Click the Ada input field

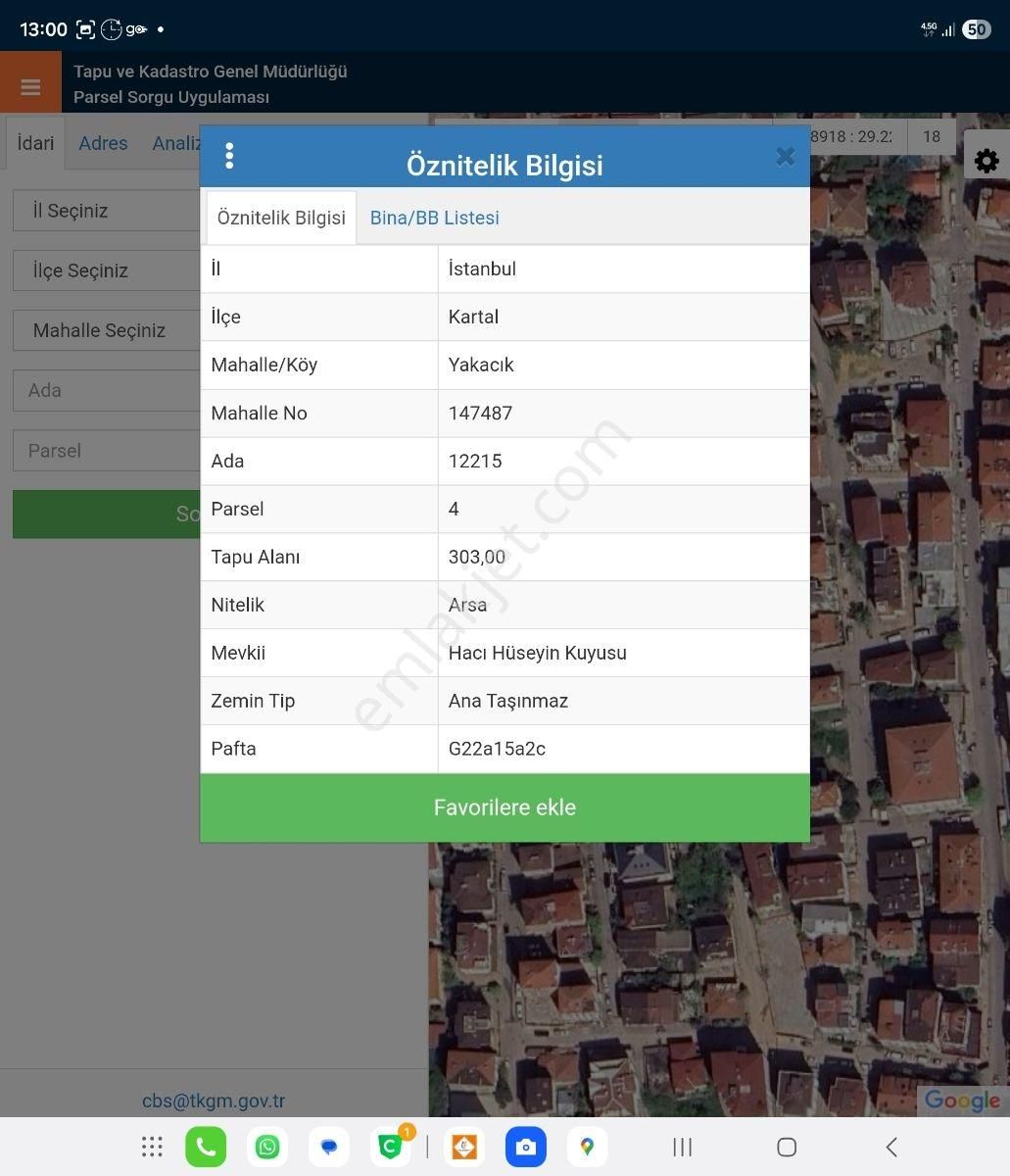pyautogui.click(x=106, y=390)
